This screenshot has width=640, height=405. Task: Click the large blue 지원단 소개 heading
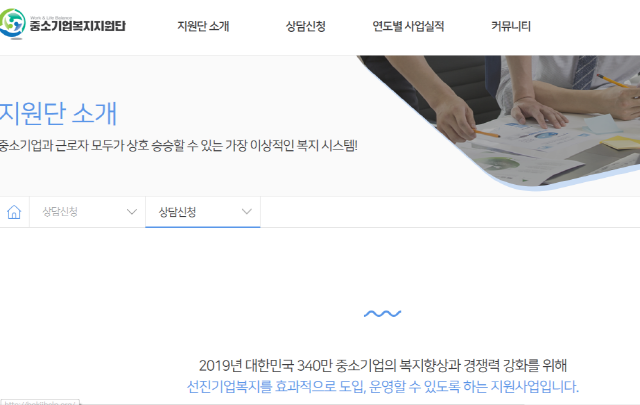coord(58,113)
